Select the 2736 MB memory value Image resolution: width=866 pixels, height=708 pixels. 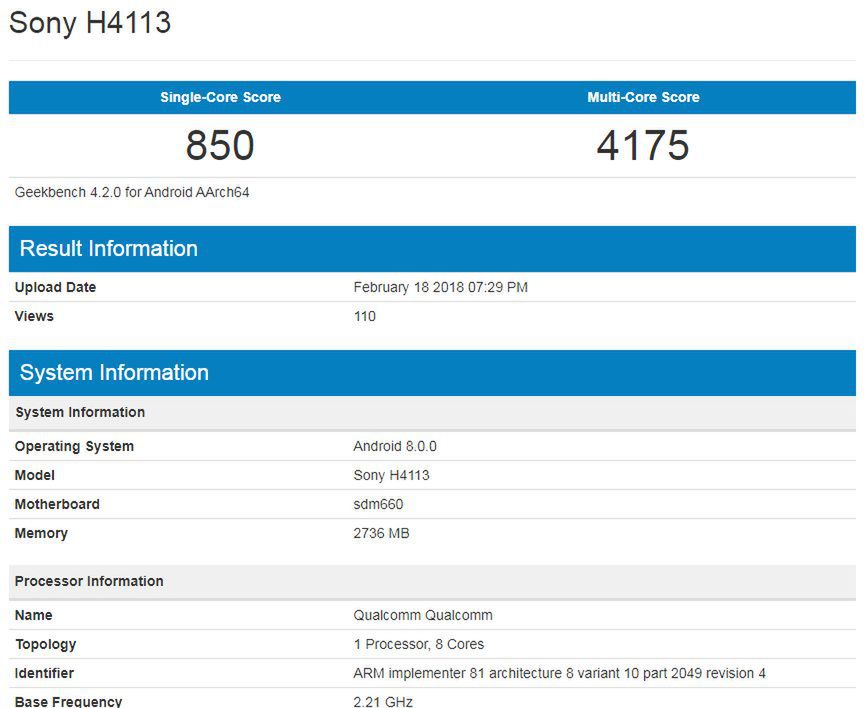click(x=382, y=533)
